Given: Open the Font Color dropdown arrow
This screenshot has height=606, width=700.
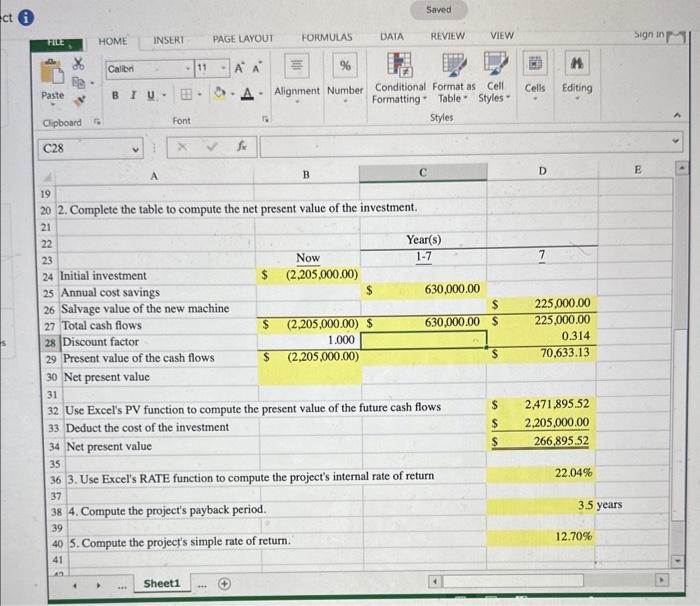Looking at the screenshot, I should [x=261, y=94].
